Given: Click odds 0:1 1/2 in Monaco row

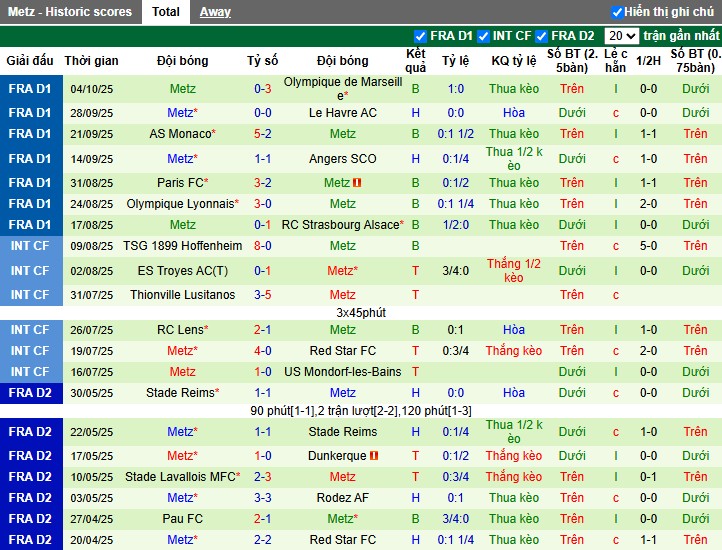Looking at the screenshot, I should pyautogui.click(x=456, y=134).
